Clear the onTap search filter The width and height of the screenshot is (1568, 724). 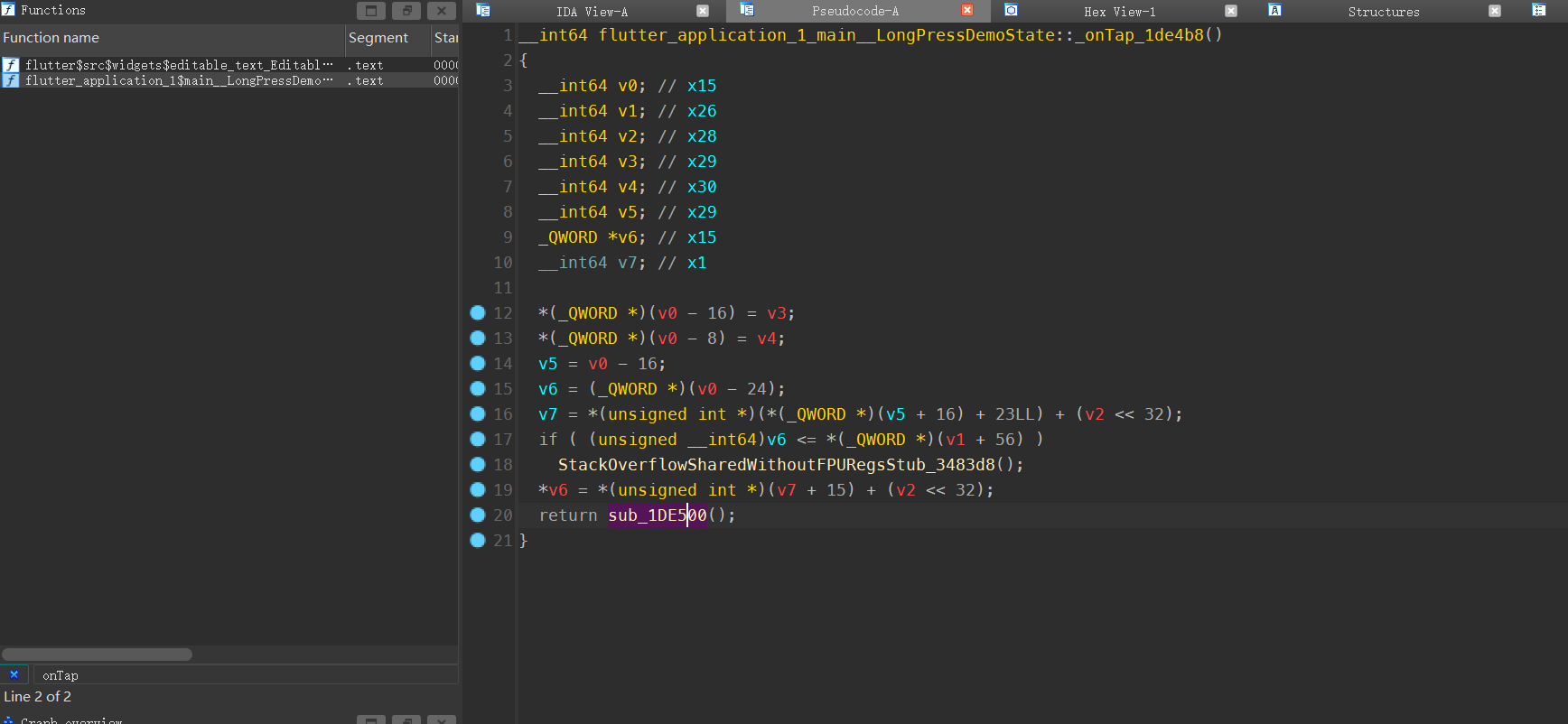14,674
